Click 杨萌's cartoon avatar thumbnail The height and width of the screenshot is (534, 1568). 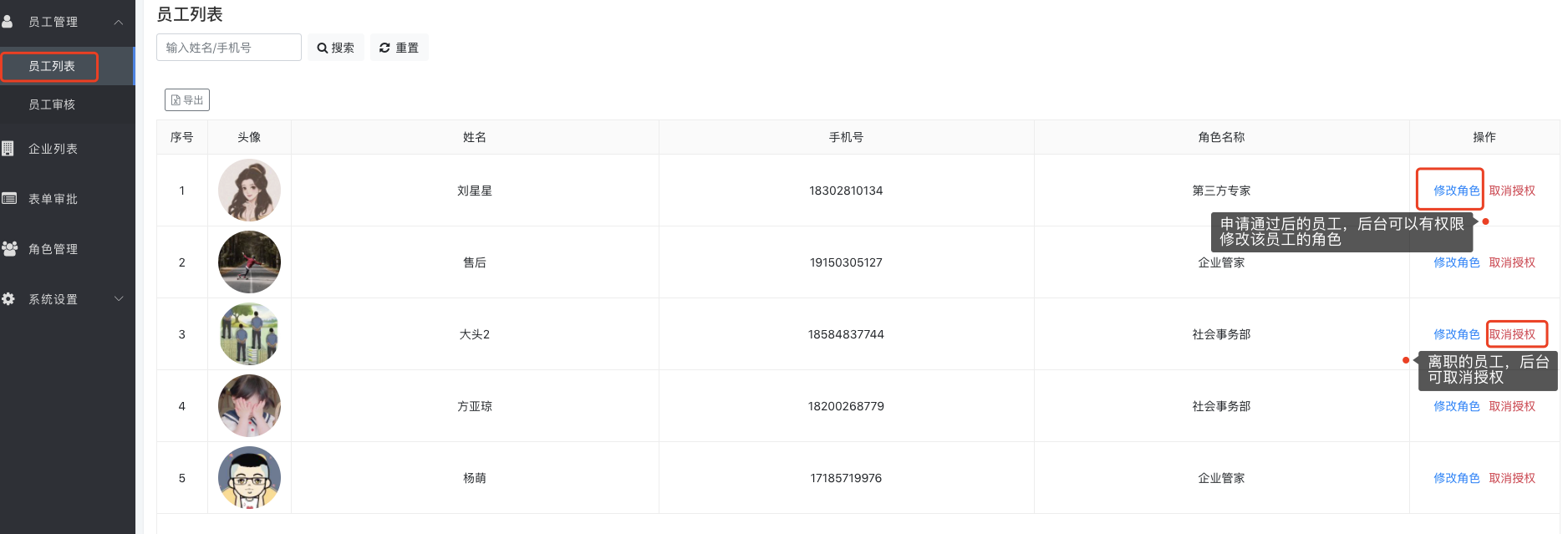[x=249, y=478]
